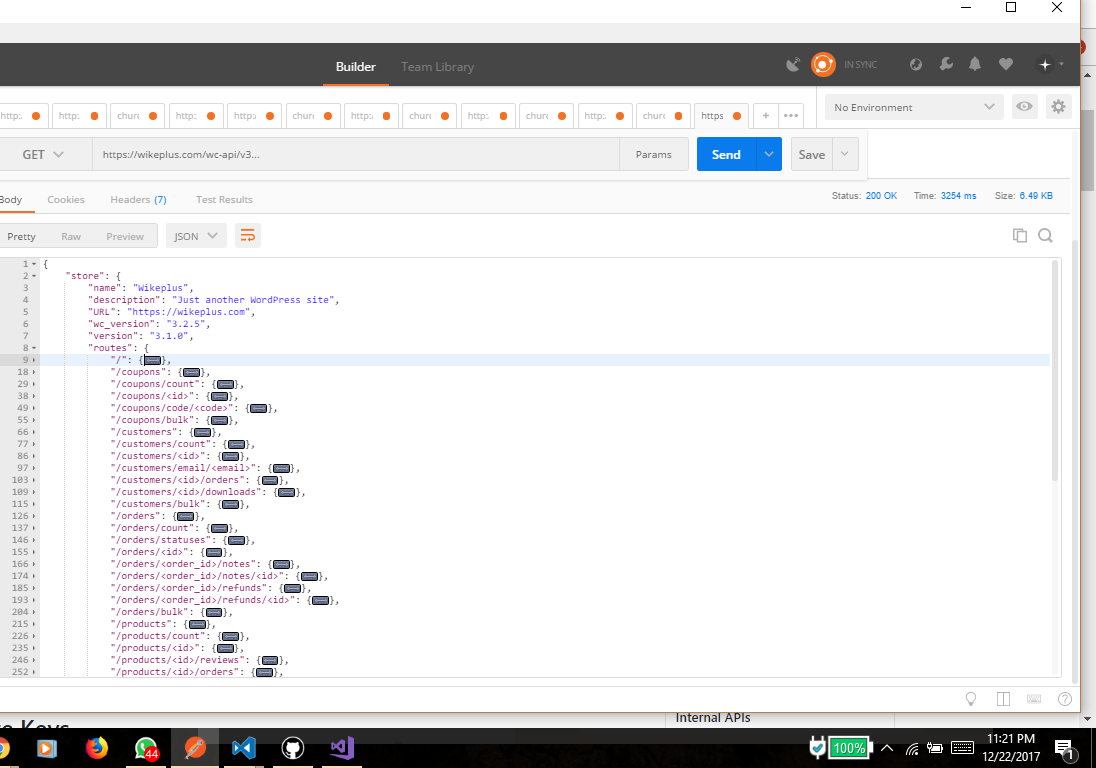Viewport: 1096px width, 768px height.
Task: Open WhatsApp from the taskbar
Action: (x=146, y=748)
